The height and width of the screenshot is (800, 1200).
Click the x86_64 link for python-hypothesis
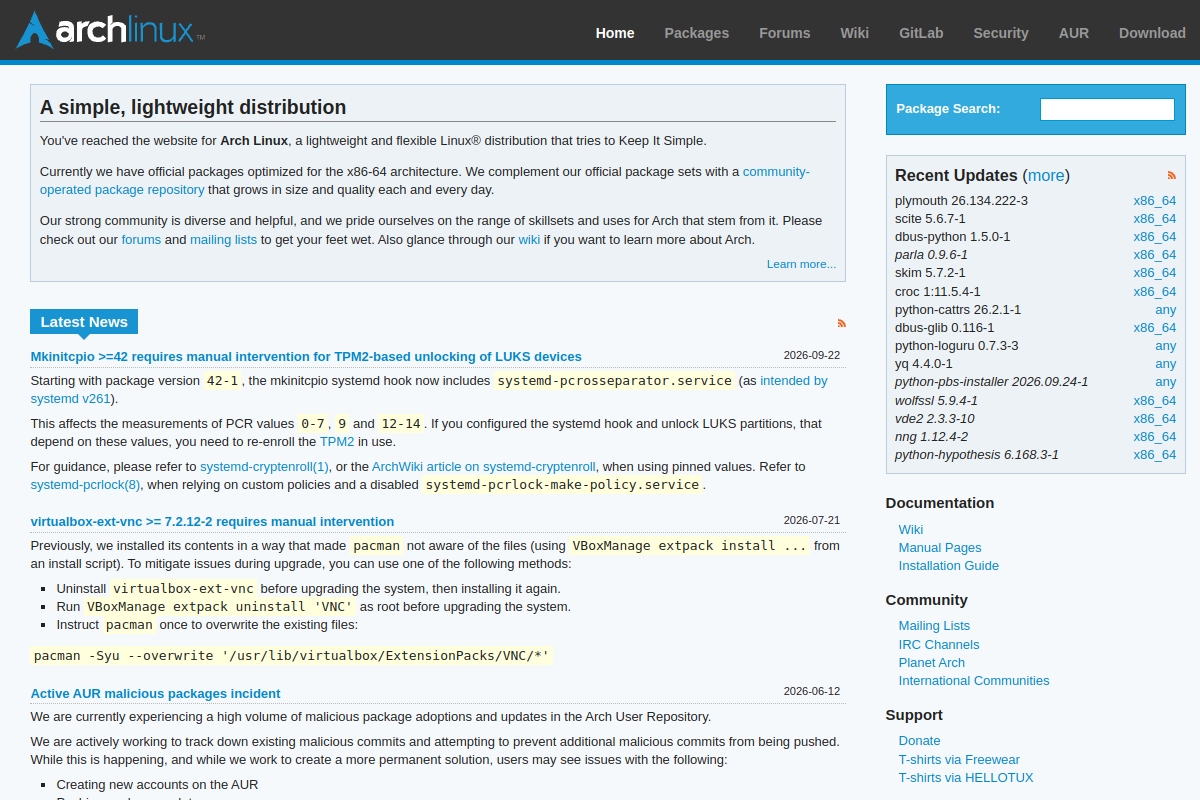(x=1154, y=454)
